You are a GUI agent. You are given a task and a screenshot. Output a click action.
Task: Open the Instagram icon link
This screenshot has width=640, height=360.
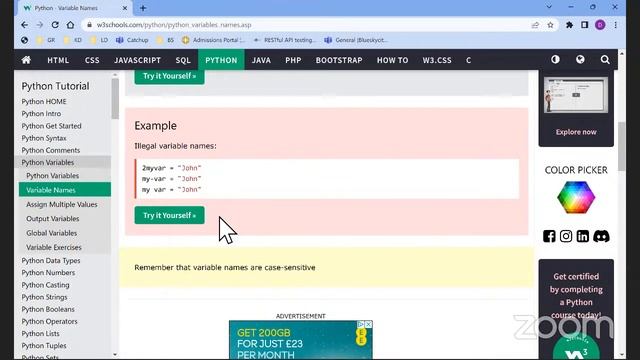566,236
